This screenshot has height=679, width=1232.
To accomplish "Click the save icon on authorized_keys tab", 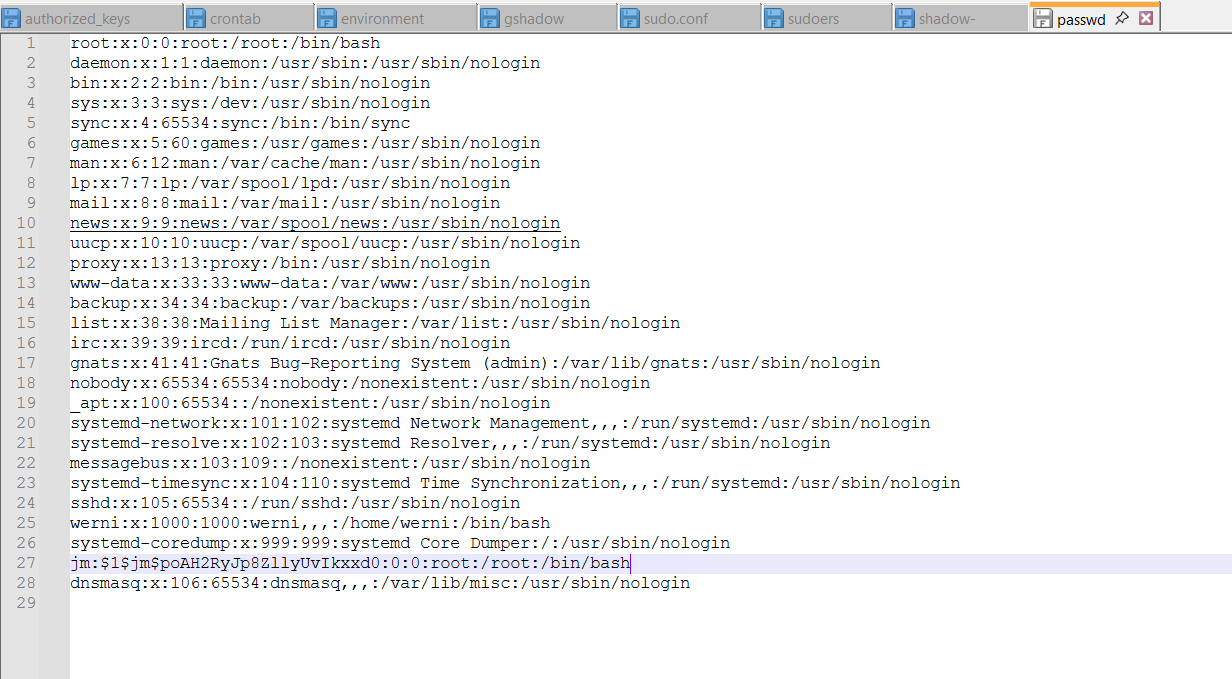I will (x=11, y=19).
